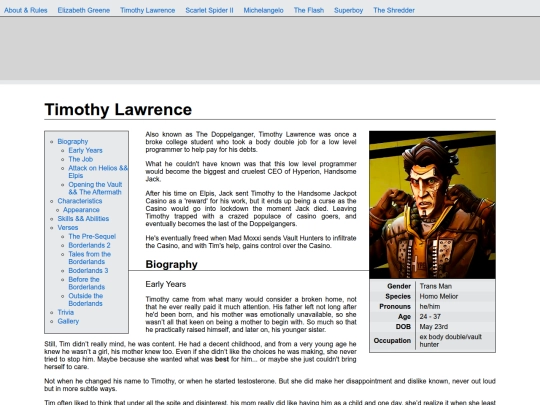Click the DOB label in infobox

pyautogui.click(x=403, y=326)
